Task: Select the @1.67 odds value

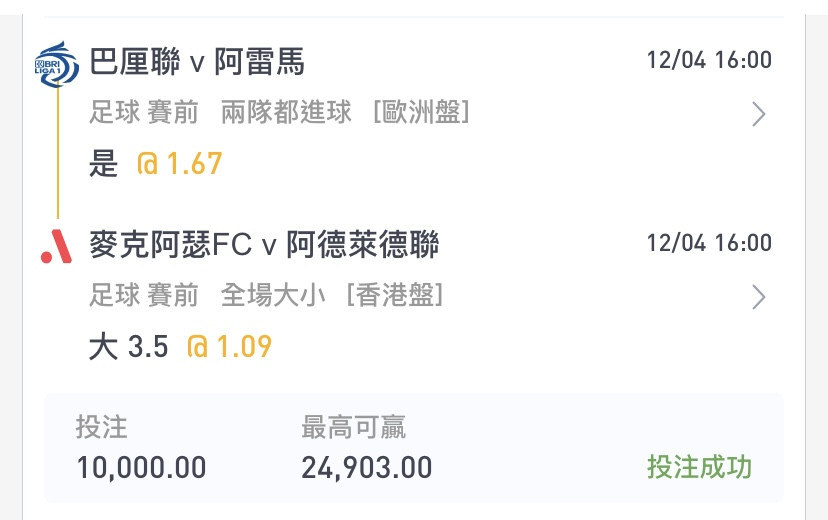Action: coord(179,163)
